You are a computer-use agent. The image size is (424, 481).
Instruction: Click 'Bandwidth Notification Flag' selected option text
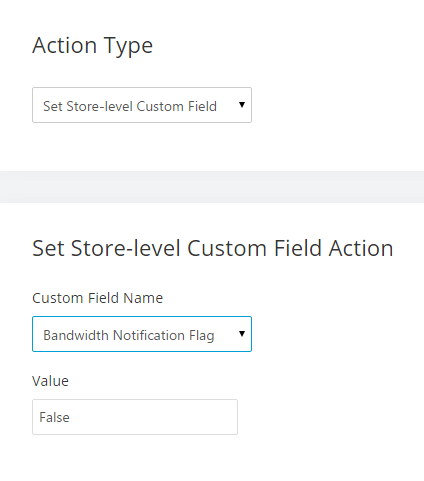pos(129,335)
